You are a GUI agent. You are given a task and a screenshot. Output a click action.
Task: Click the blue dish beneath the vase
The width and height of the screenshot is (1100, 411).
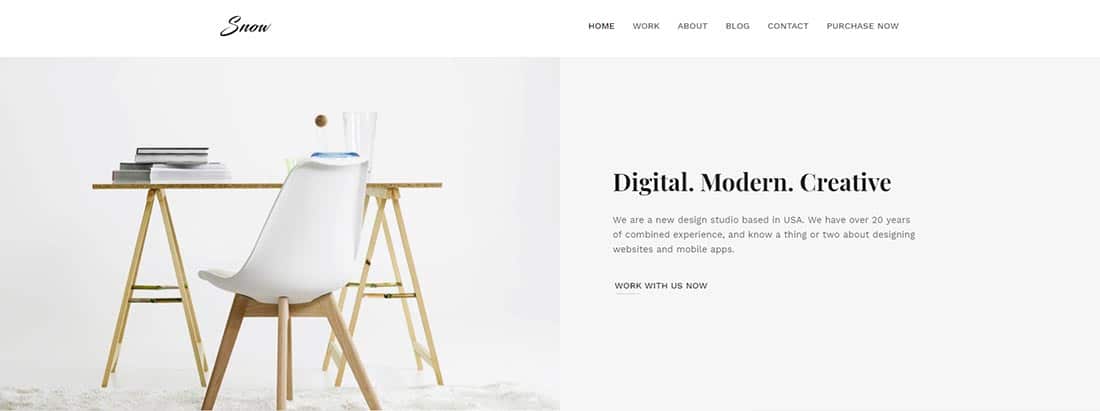point(335,154)
